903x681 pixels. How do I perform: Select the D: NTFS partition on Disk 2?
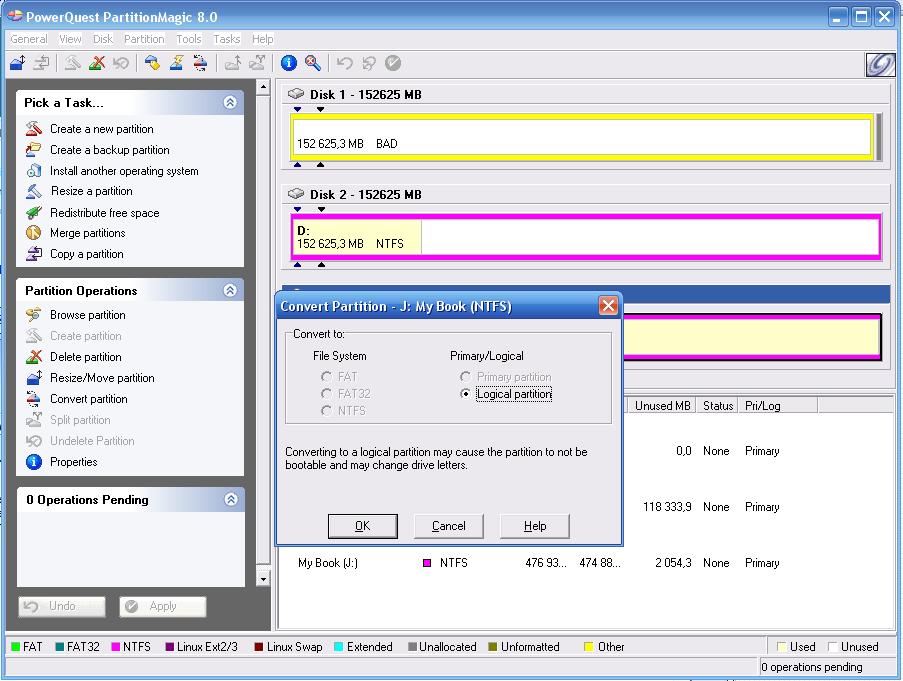click(586, 237)
